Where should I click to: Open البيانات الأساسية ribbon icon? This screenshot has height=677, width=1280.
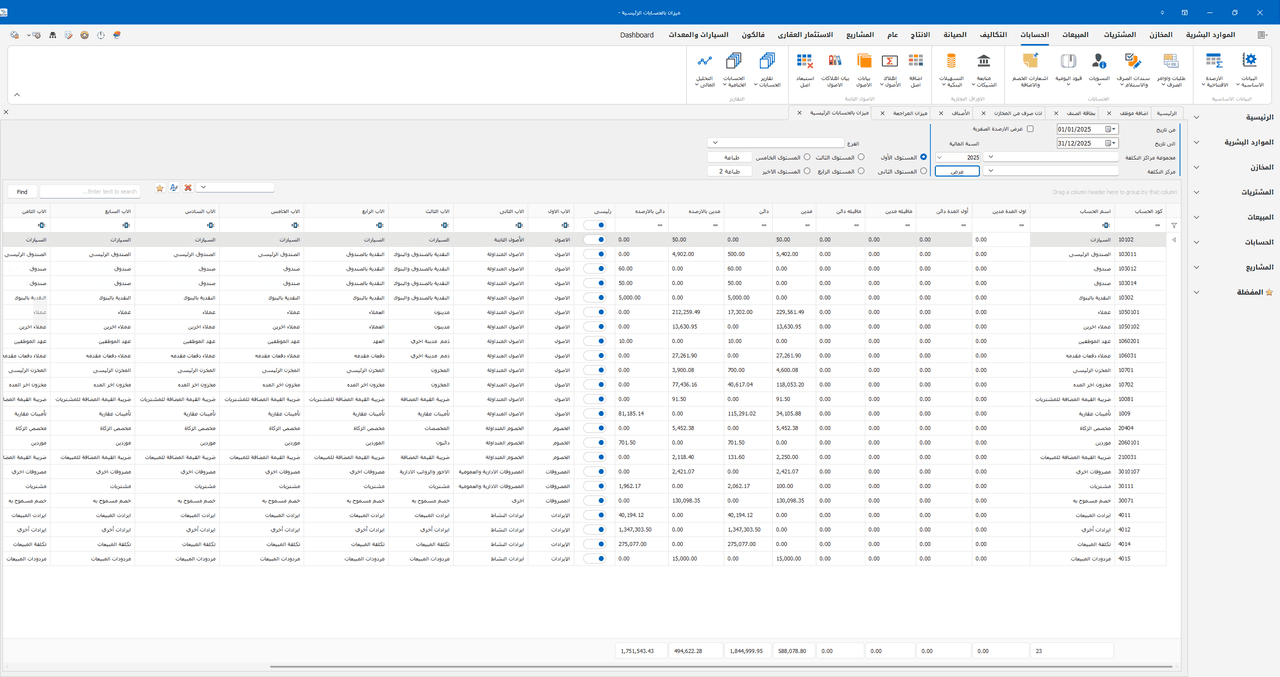pos(1251,70)
